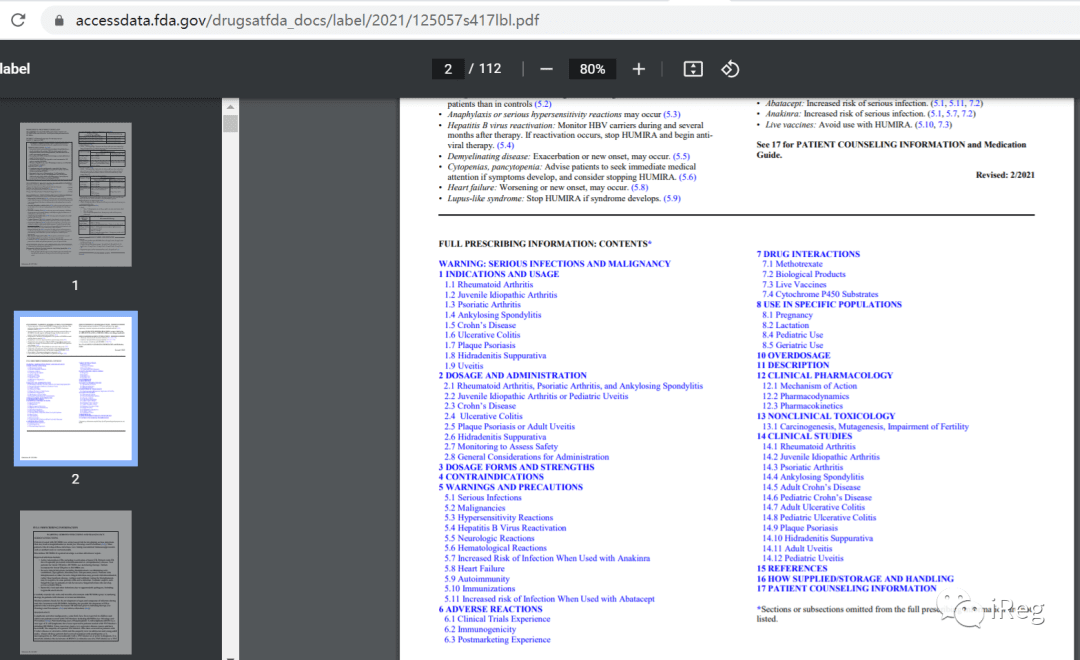Screen dimensions: 1080x660
Task: Click 17 PATIENT COUNSELING INFORMATION link
Action: pos(847,588)
